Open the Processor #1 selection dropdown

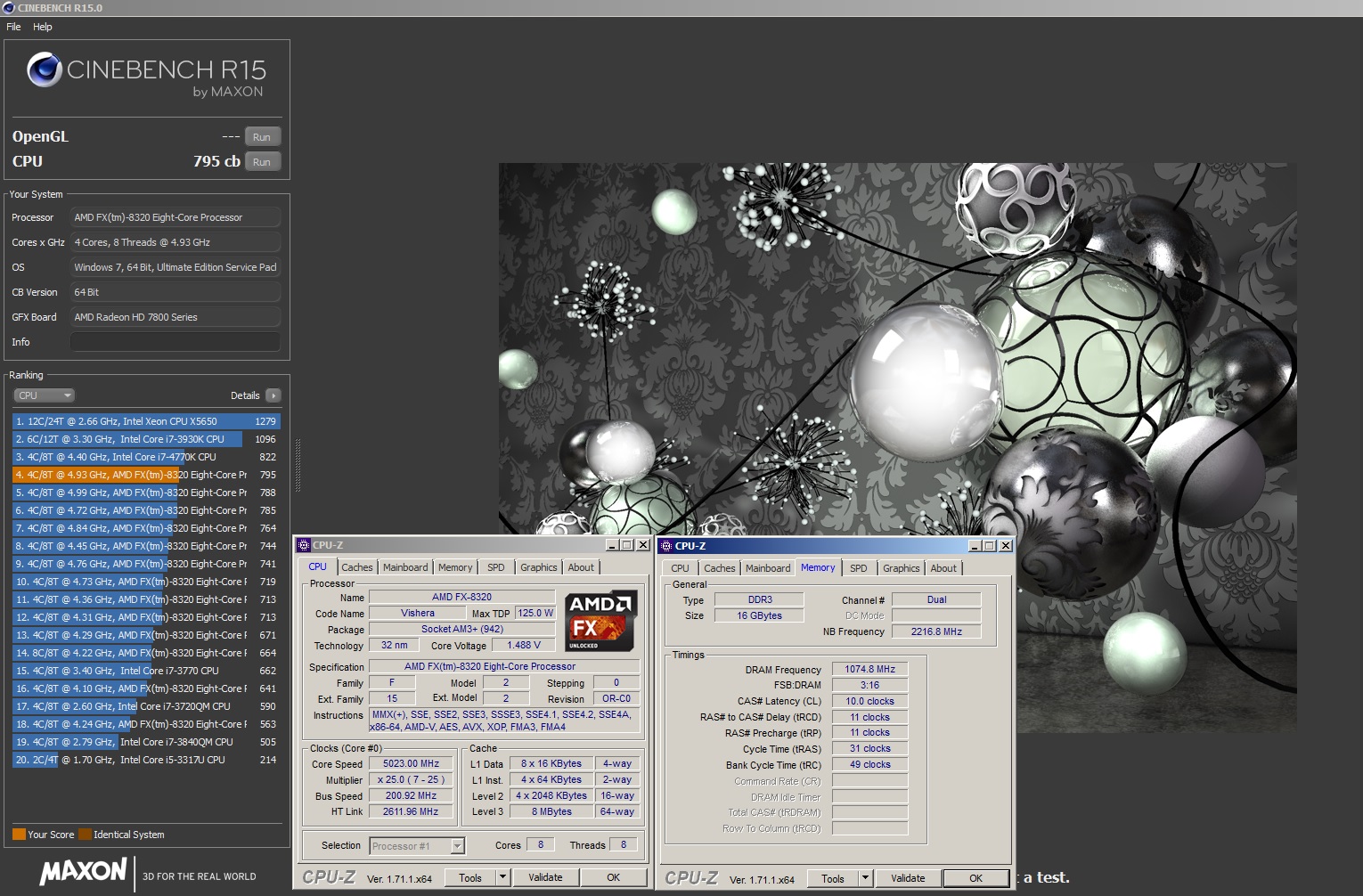click(x=417, y=846)
